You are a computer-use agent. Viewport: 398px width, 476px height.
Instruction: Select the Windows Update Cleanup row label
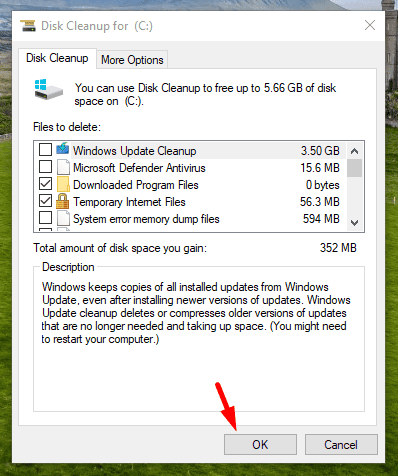[135, 151]
